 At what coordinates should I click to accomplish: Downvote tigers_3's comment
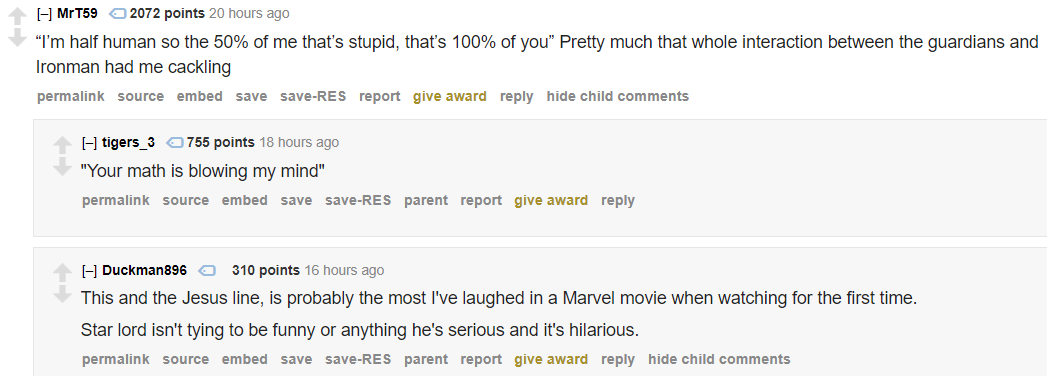(x=62, y=167)
